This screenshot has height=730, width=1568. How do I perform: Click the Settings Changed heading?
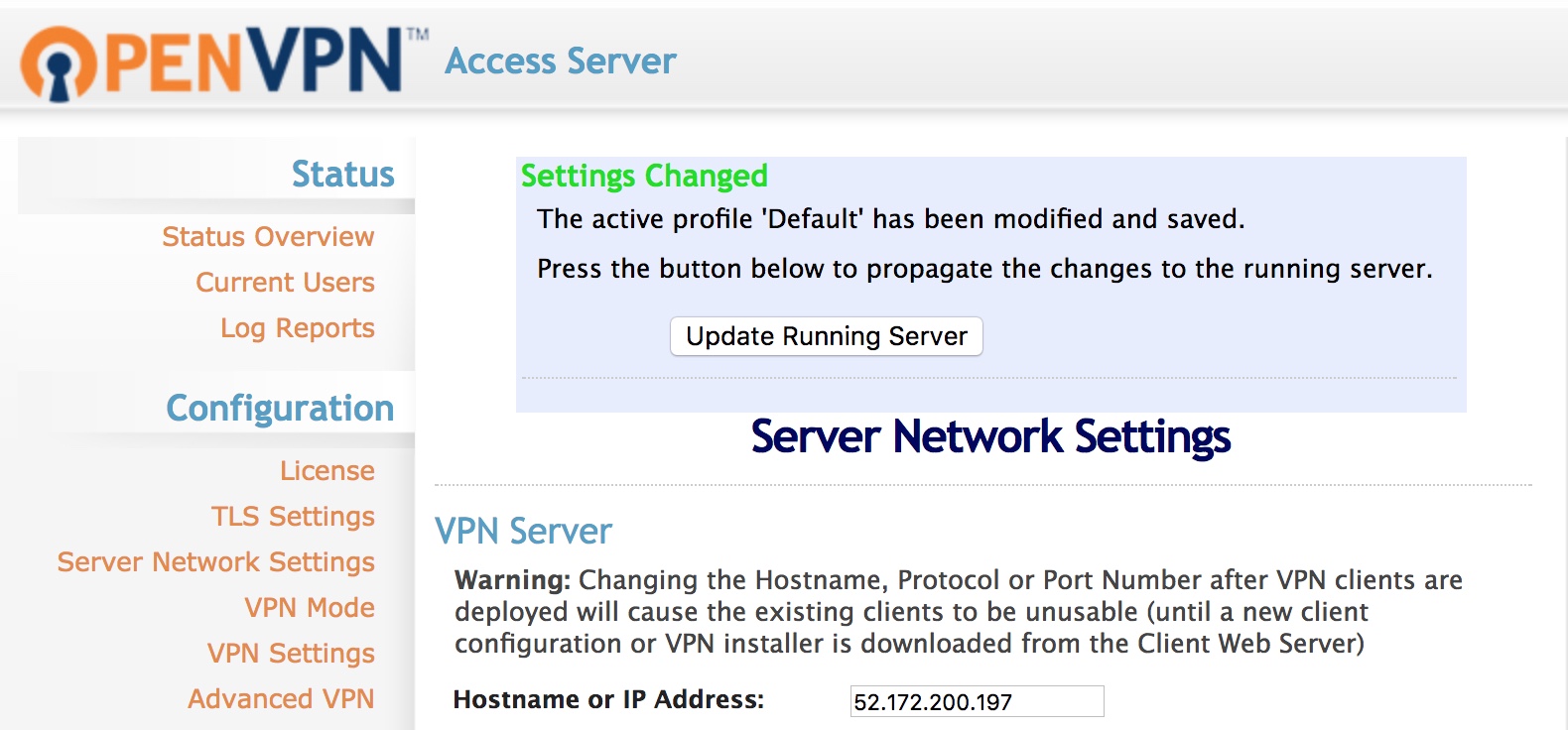coord(644,176)
